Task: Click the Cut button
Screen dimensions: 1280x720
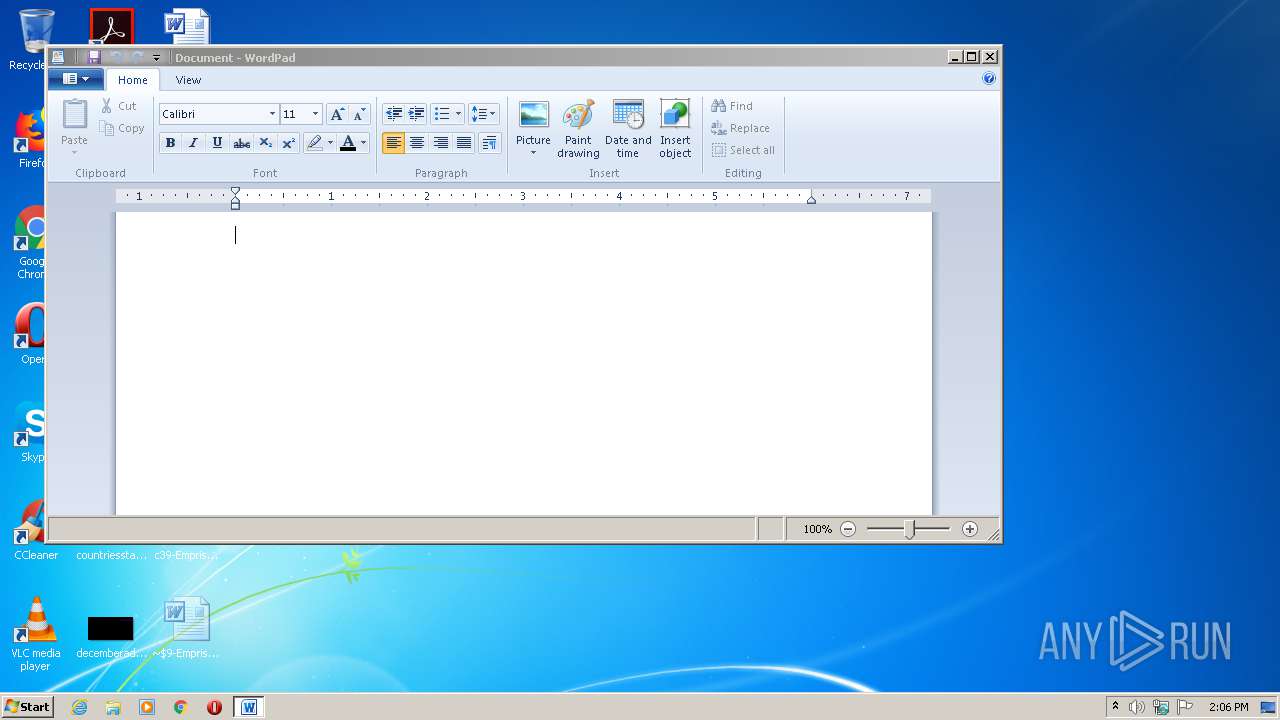Action: tap(119, 106)
